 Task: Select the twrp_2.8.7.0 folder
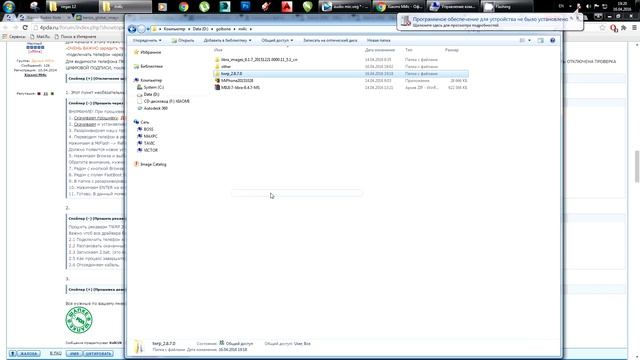pyautogui.click(x=341, y=73)
